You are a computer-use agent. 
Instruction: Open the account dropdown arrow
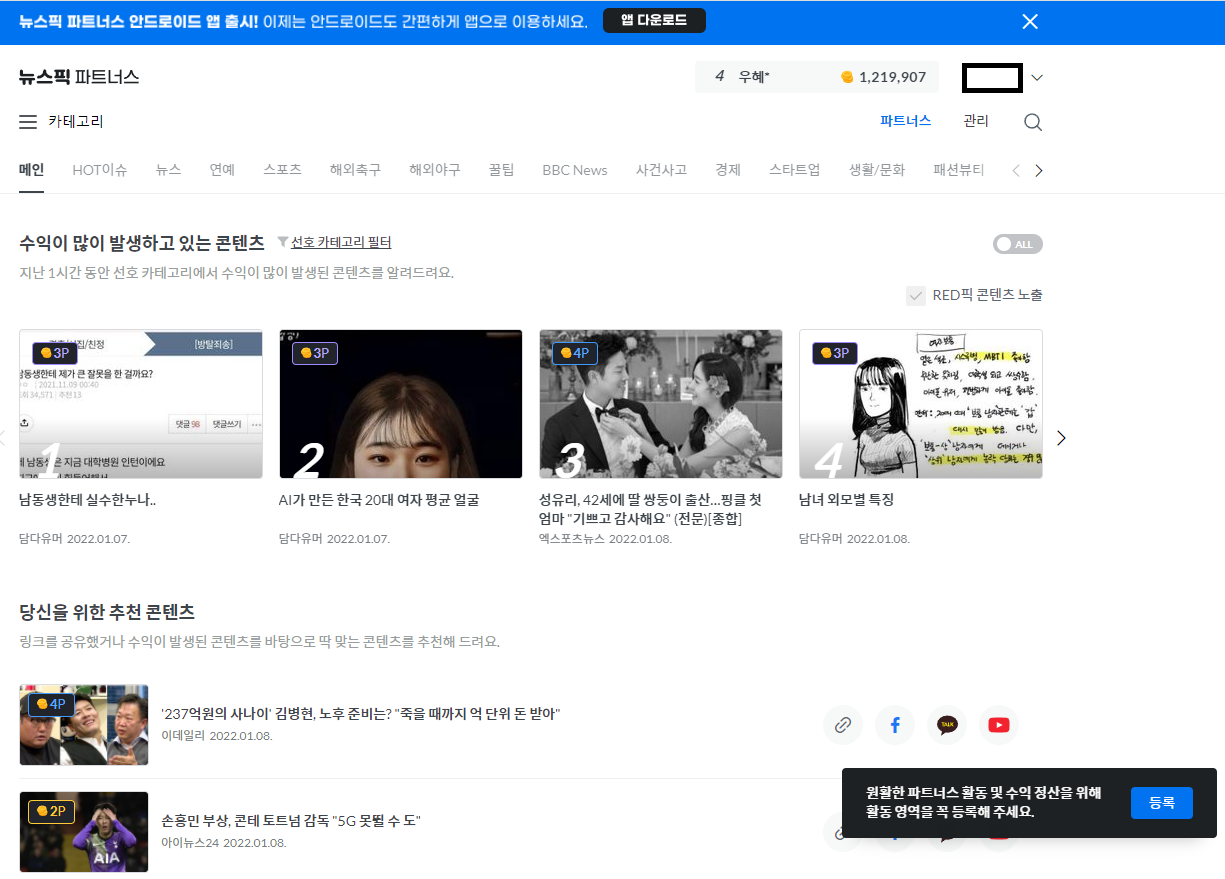pyautogui.click(x=1037, y=77)
